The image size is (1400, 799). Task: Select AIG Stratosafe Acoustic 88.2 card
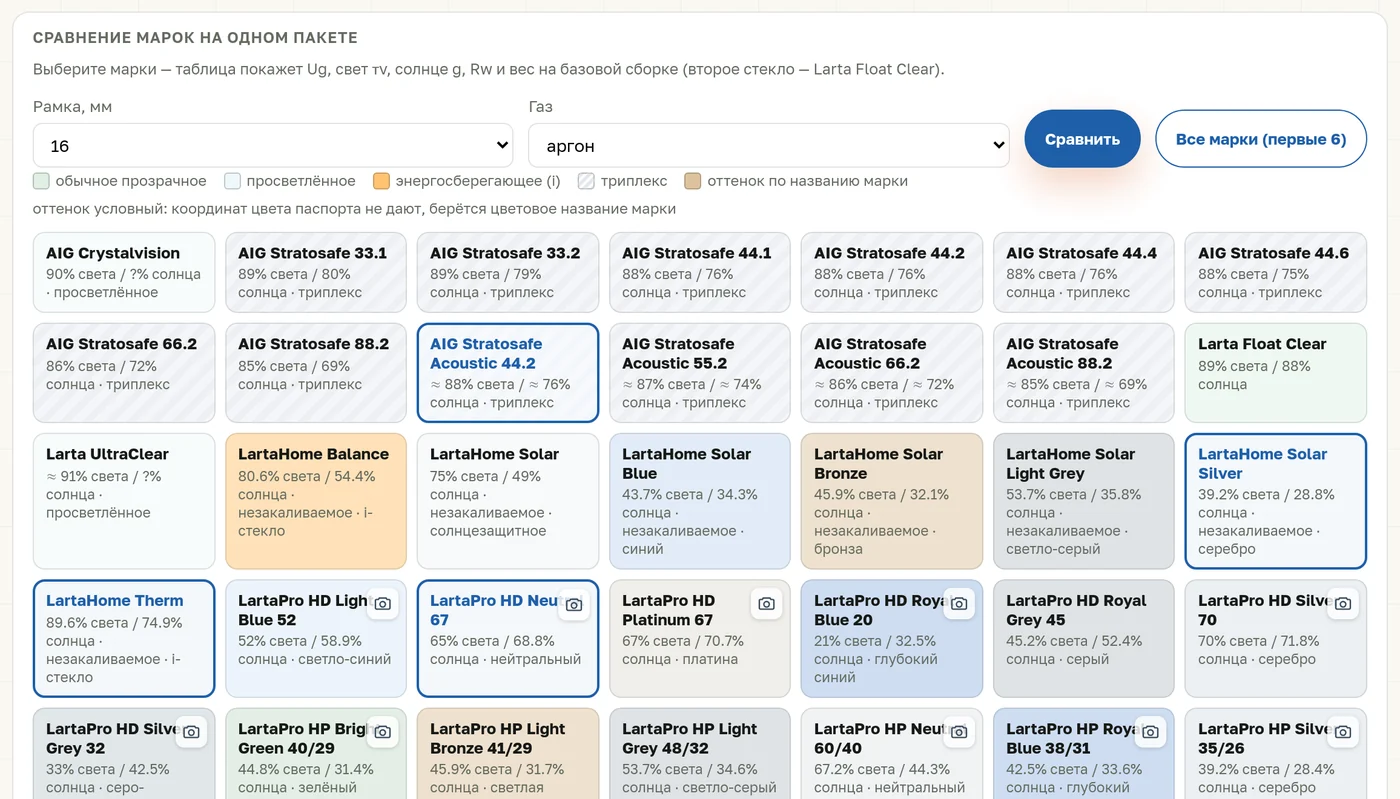click(x=1084, y=373)
